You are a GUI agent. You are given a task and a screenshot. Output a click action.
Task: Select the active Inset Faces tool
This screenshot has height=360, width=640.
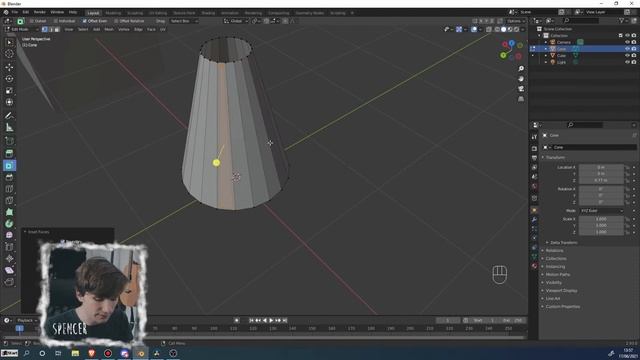(x=9, y=165)
